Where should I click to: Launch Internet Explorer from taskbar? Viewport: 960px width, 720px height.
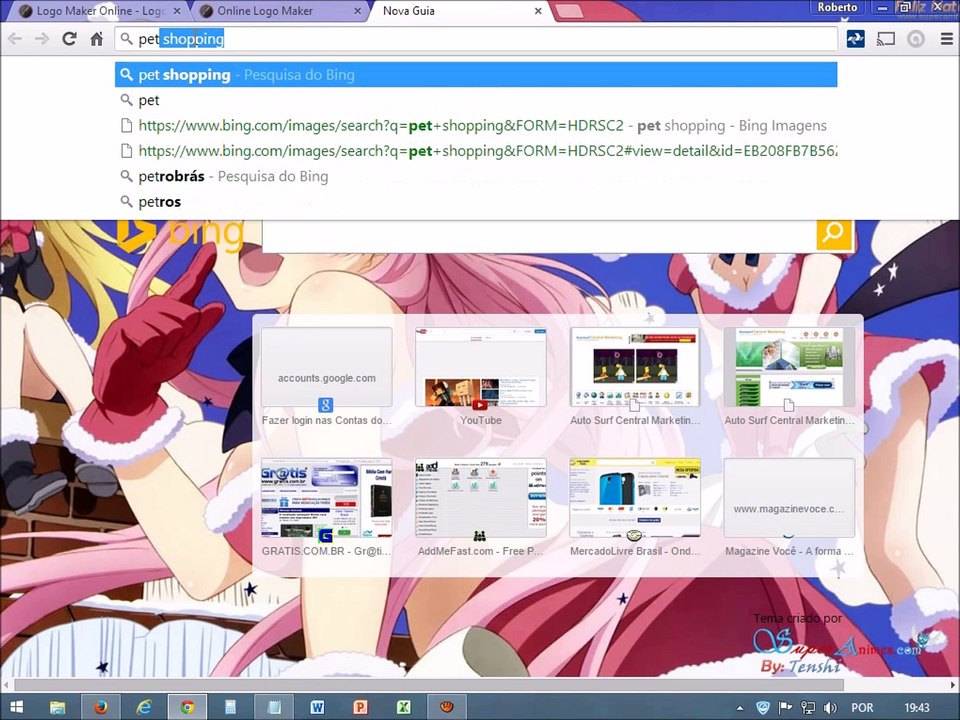pos(144,708)
